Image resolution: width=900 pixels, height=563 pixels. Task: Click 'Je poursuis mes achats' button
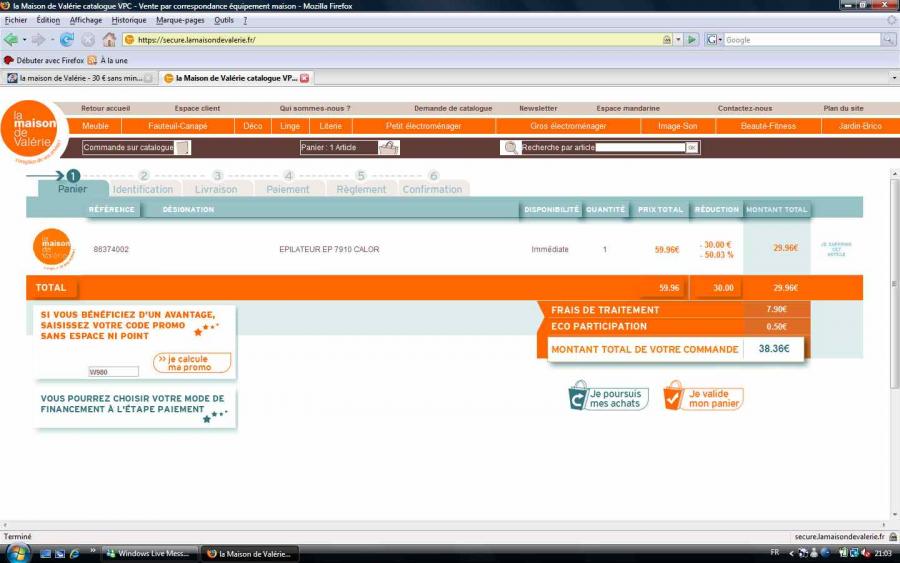click(x=608, y=396)
